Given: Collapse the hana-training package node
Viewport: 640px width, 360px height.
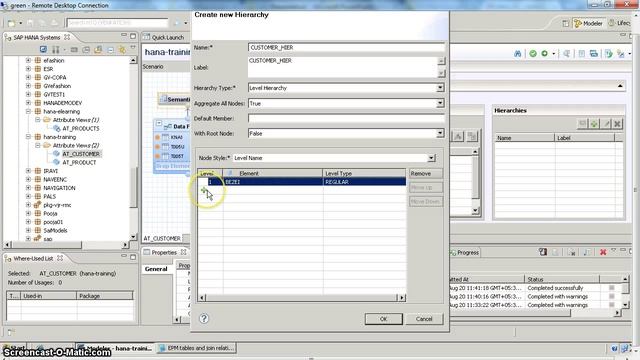Looking at the screenshot, I should point(28,137).
